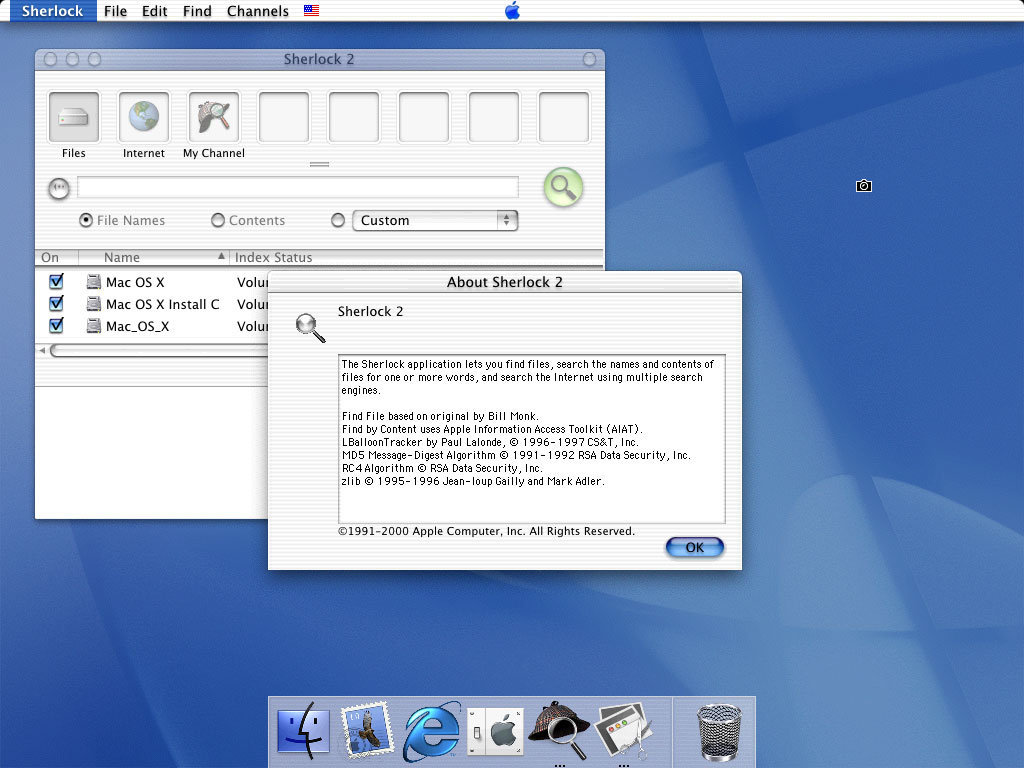
Task: Click inside the About credits text box
Action: click(532, 439)
